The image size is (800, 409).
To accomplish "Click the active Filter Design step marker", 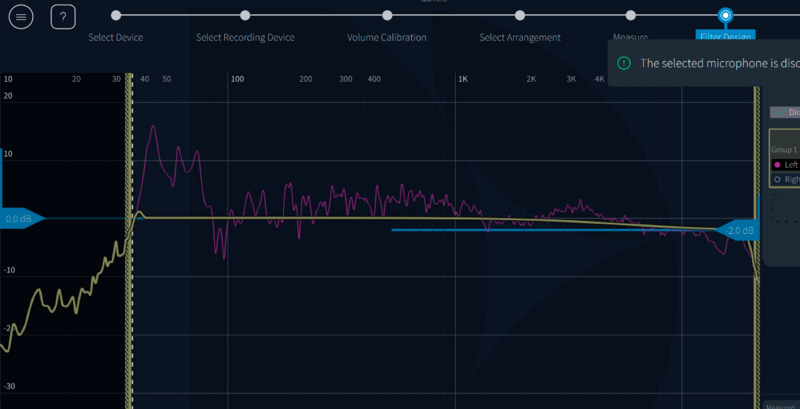I will click(725, 15).
